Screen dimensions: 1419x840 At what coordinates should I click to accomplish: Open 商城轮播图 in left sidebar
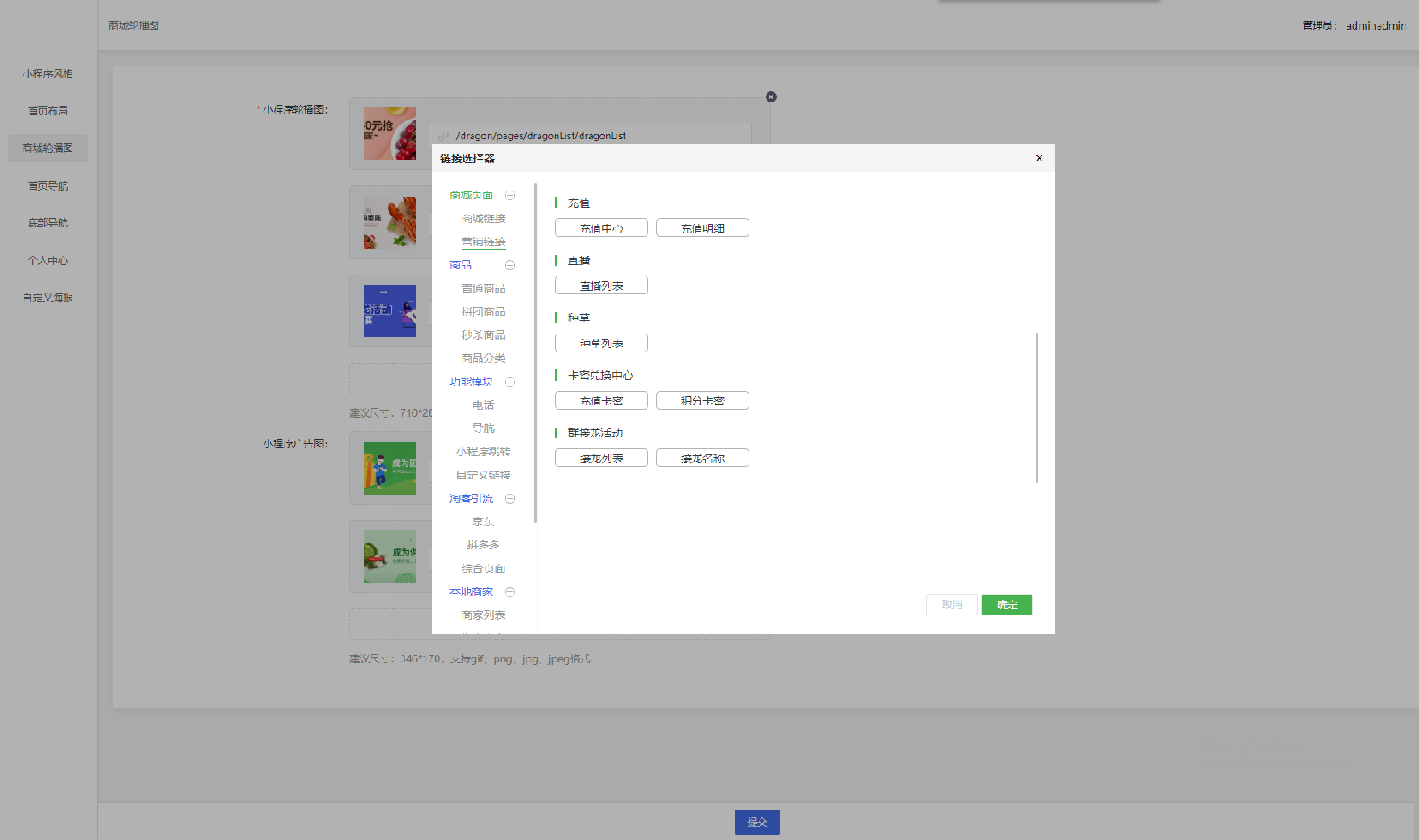tap(48, 148)
